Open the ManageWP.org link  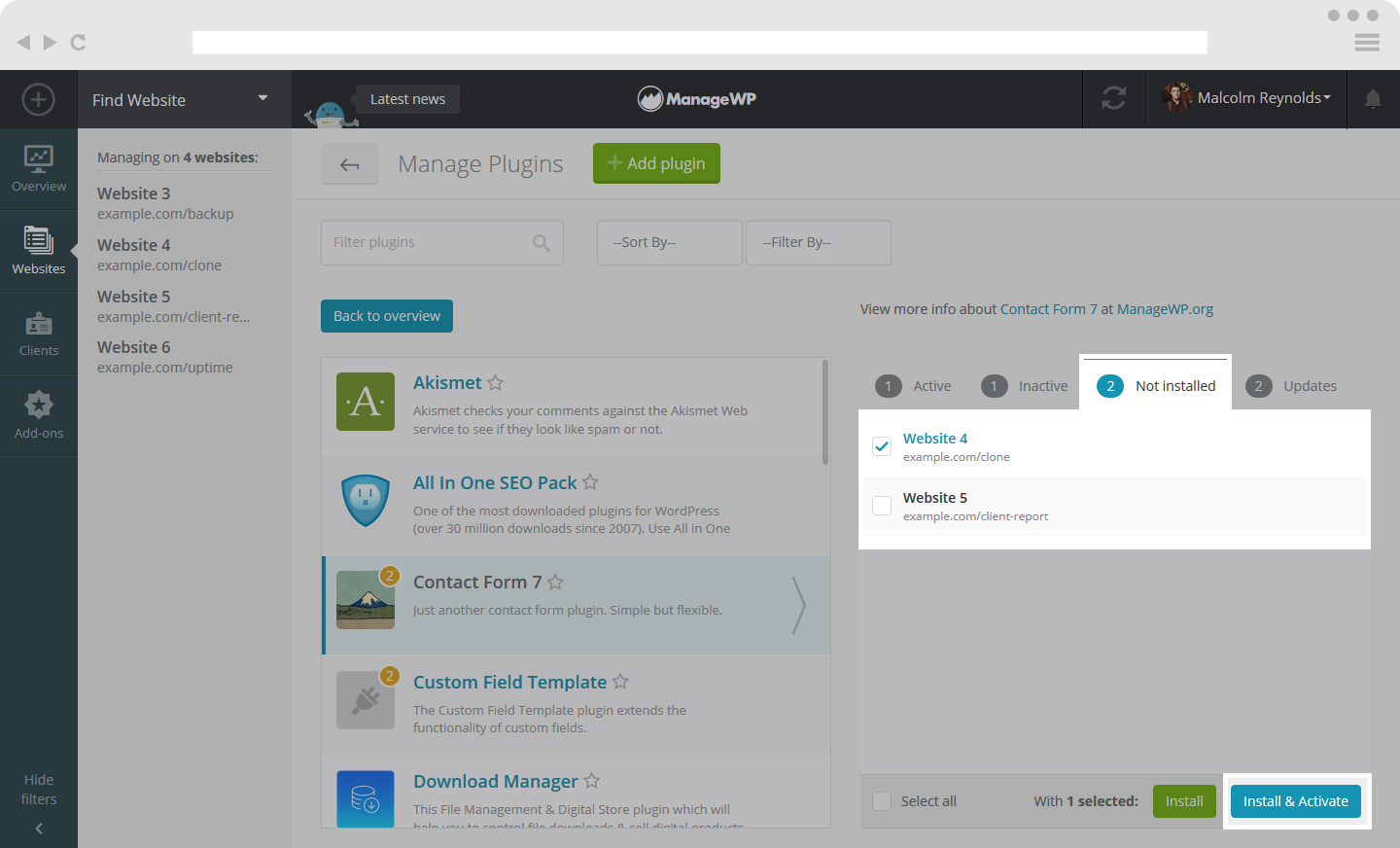click(x=1165, y=309)
